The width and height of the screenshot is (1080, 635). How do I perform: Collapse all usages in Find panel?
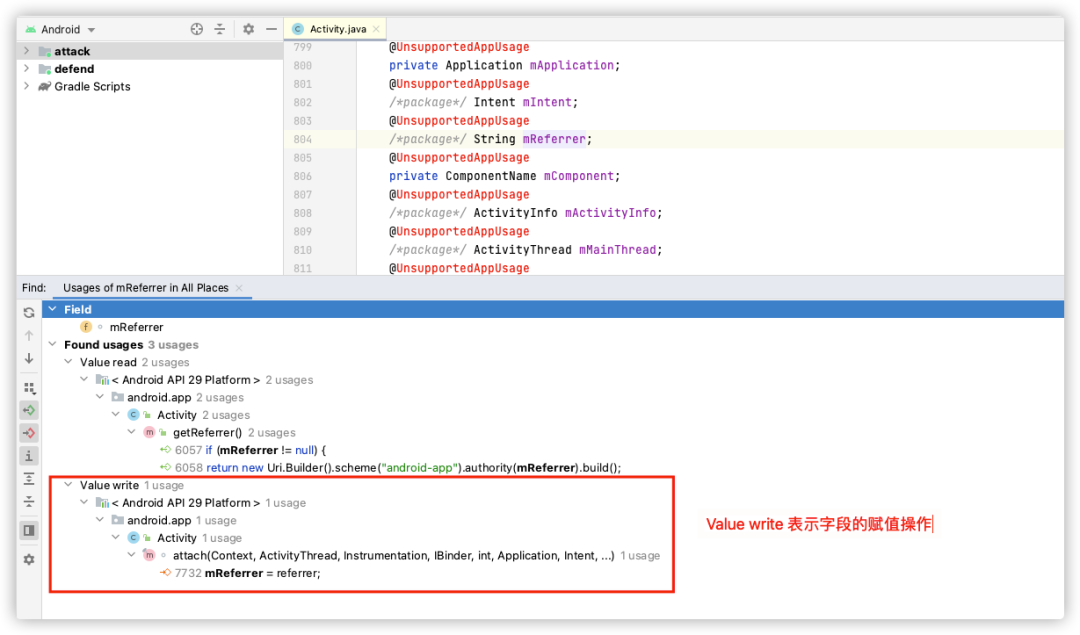[x=29, y=501]
